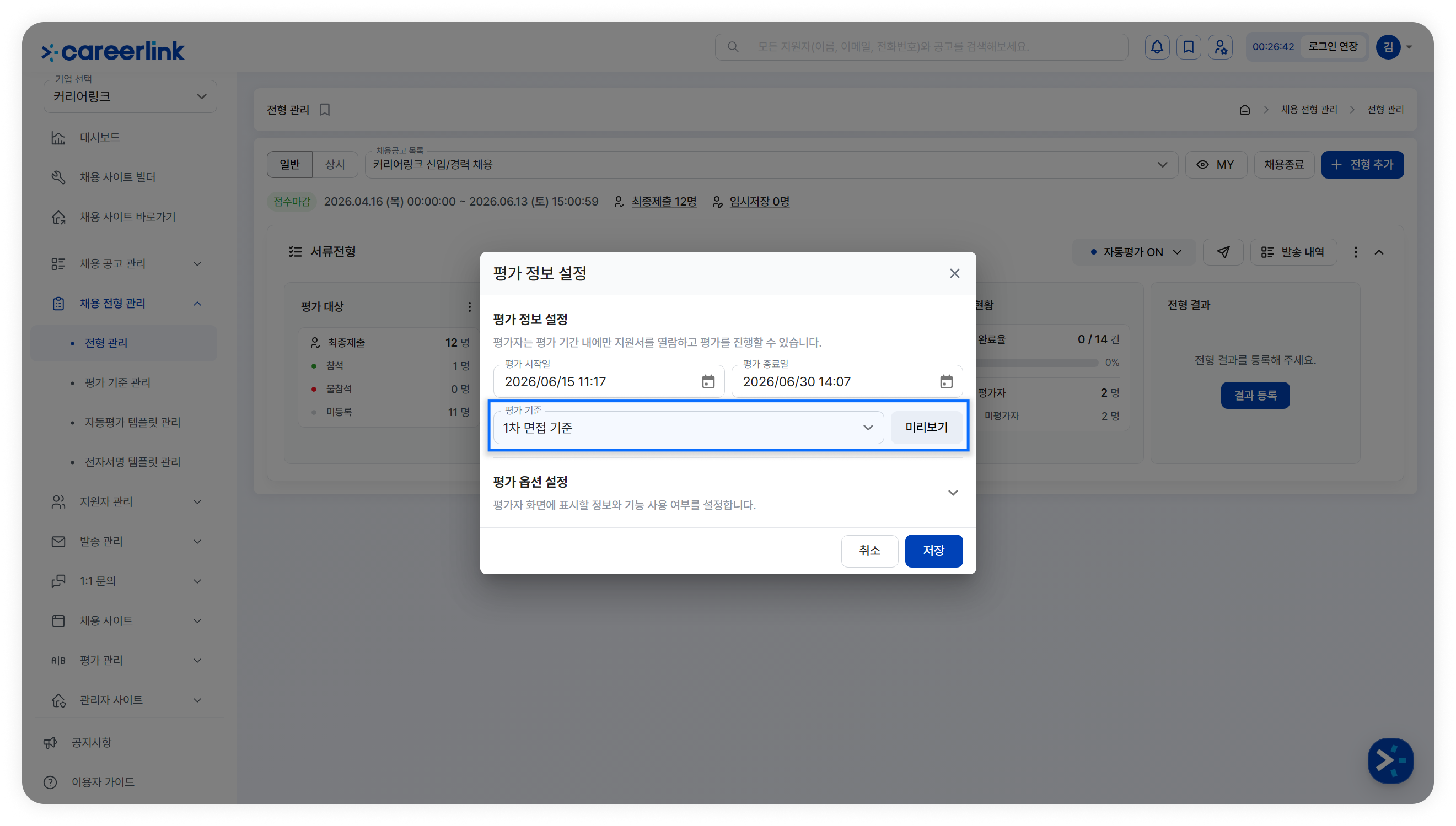Toggle the MY eye view filter
The width and height of the screenshot is (1456, 826).
tap(1216, 165)
